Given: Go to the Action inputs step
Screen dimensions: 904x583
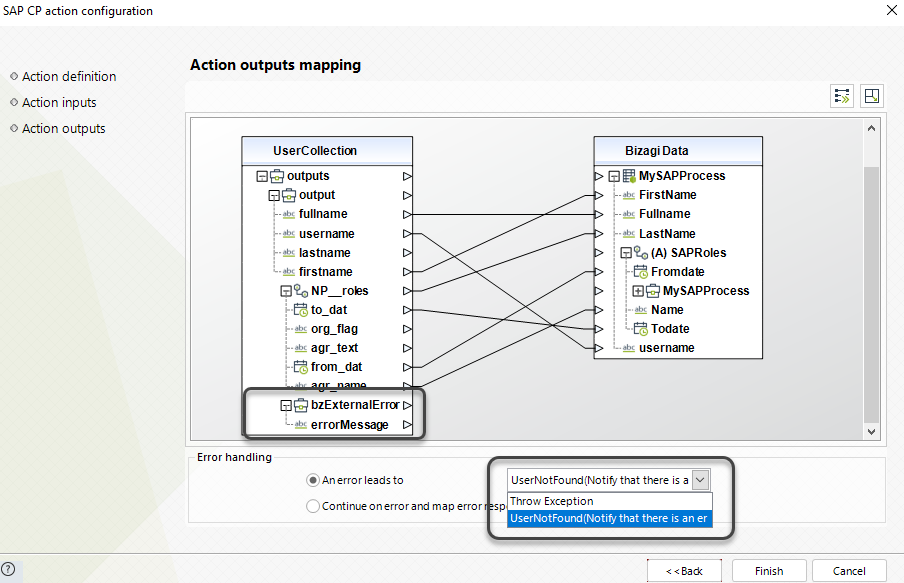Looking at the screenshot, I should point(59,102).
